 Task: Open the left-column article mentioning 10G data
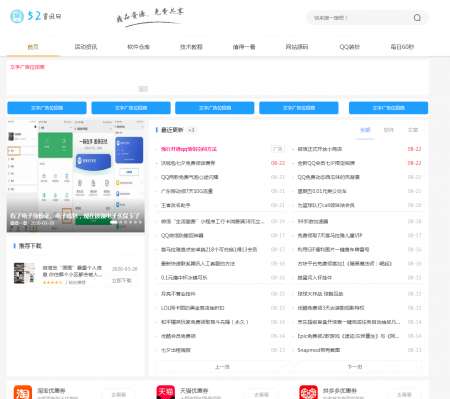point(187,191)
